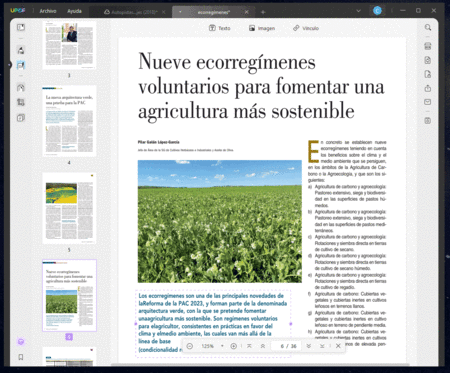Open the Export PDF icon in right sidebar

428,60
